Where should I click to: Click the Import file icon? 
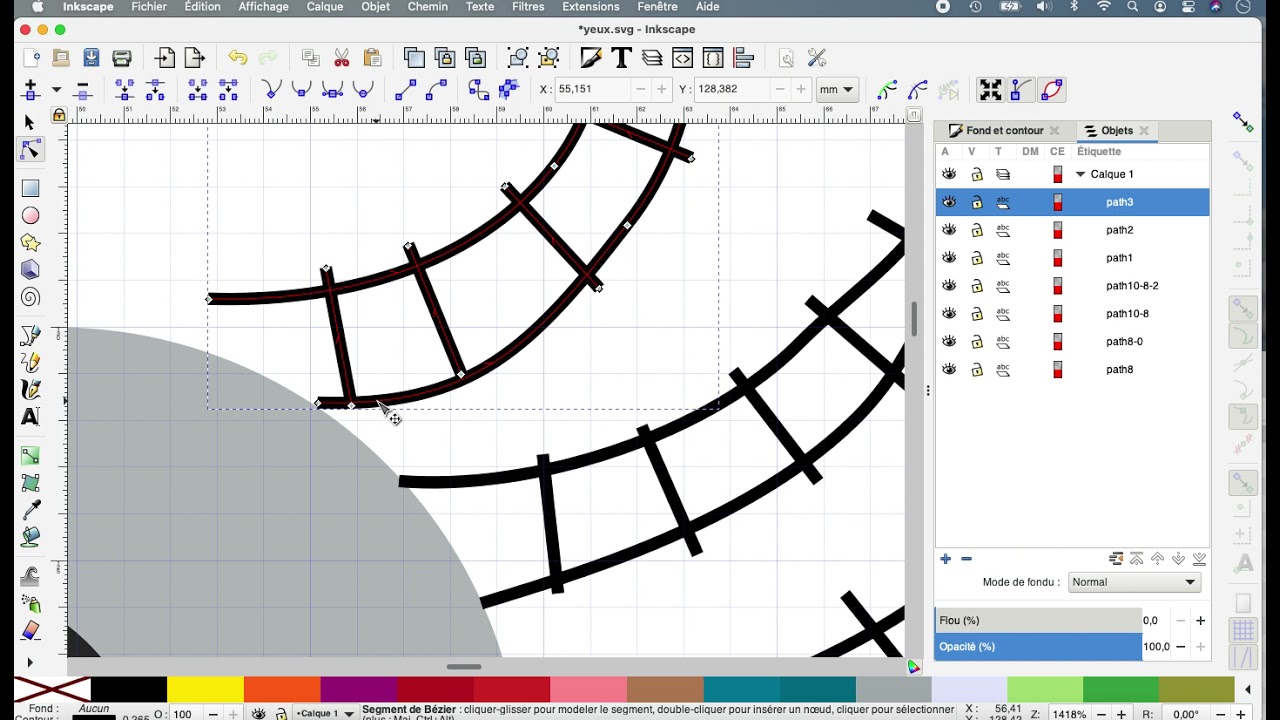(x=165, y=58)
